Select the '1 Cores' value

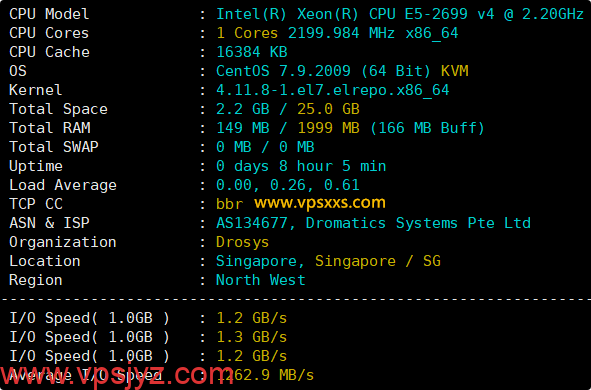(x=247, y=33)
